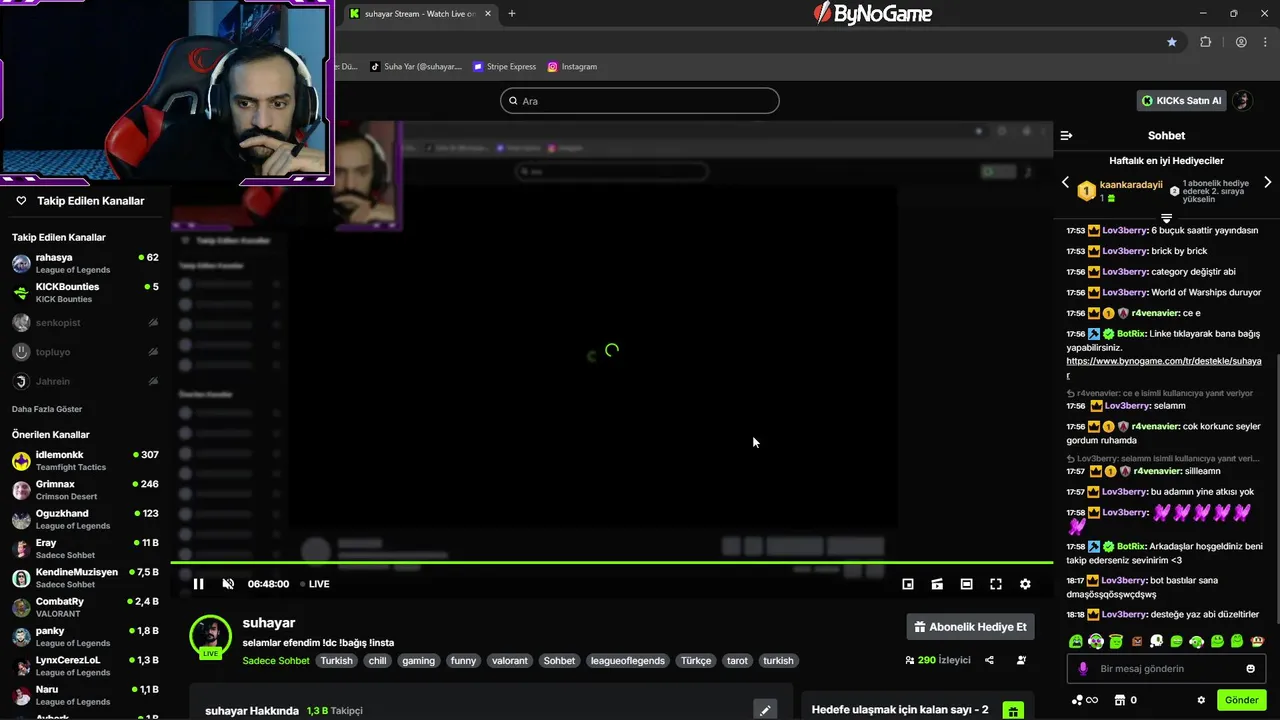Click the edit pencil in suhayar Hakkında

(x=765, y=710)
